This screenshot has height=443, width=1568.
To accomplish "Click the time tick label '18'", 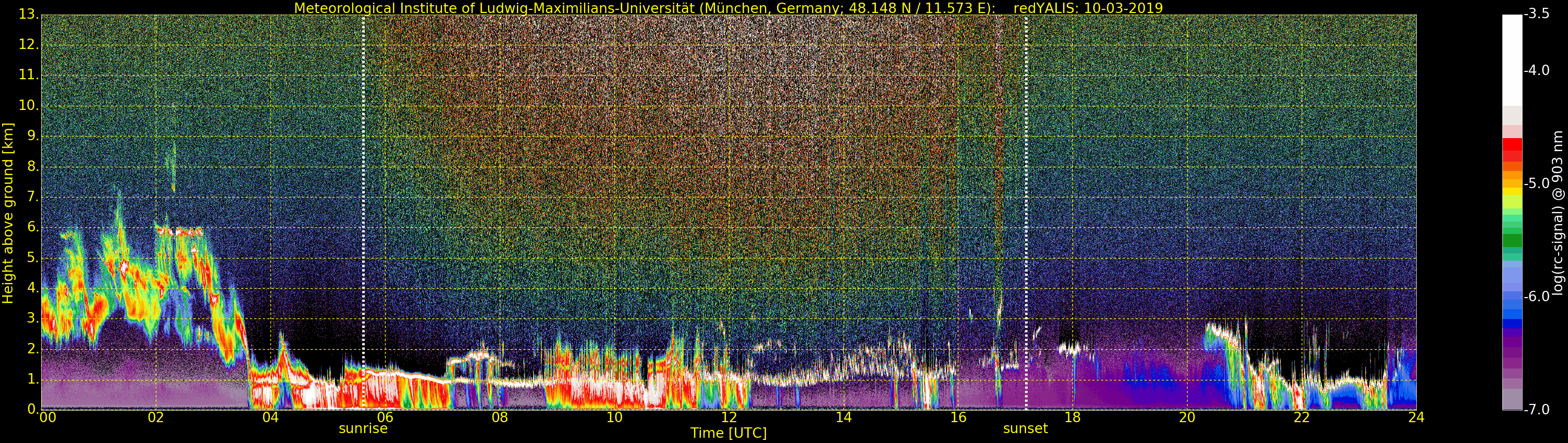I will coord(1072,417).
